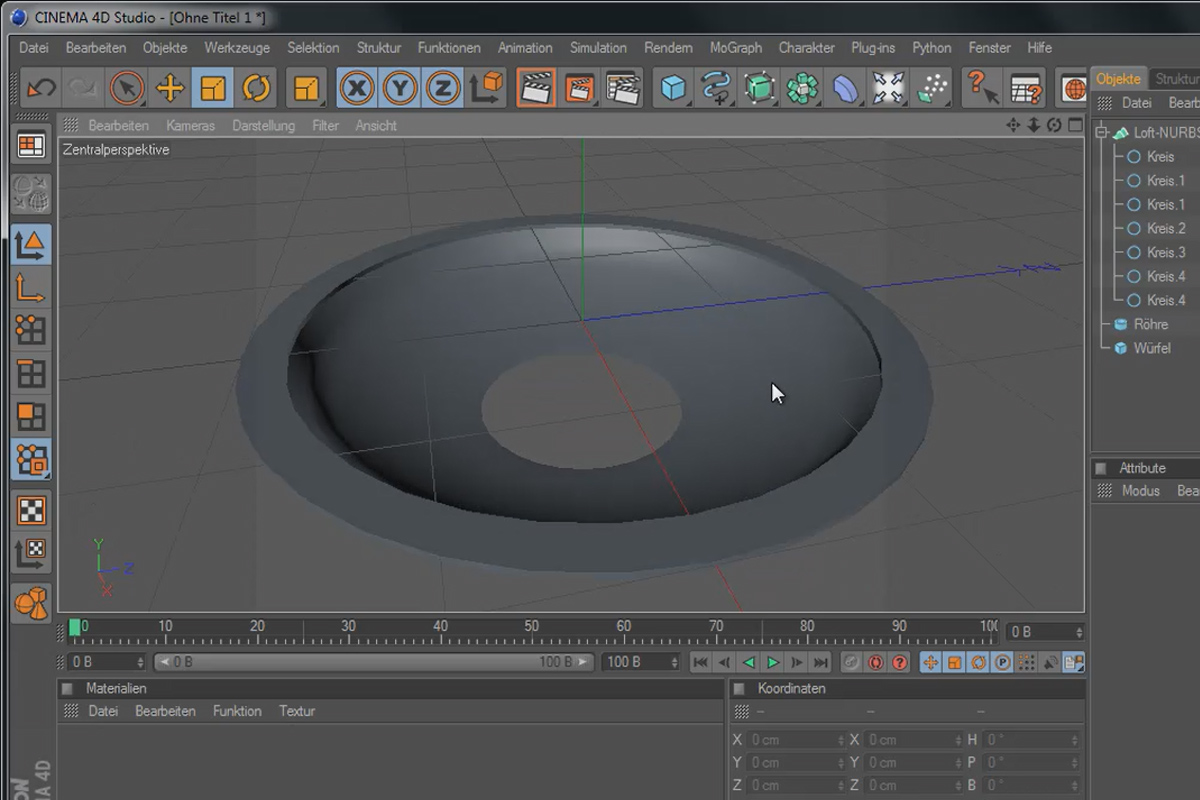Collapse the Loft-NURBS object tree
Screen dimensions: 1200x800
[1102, 132]
